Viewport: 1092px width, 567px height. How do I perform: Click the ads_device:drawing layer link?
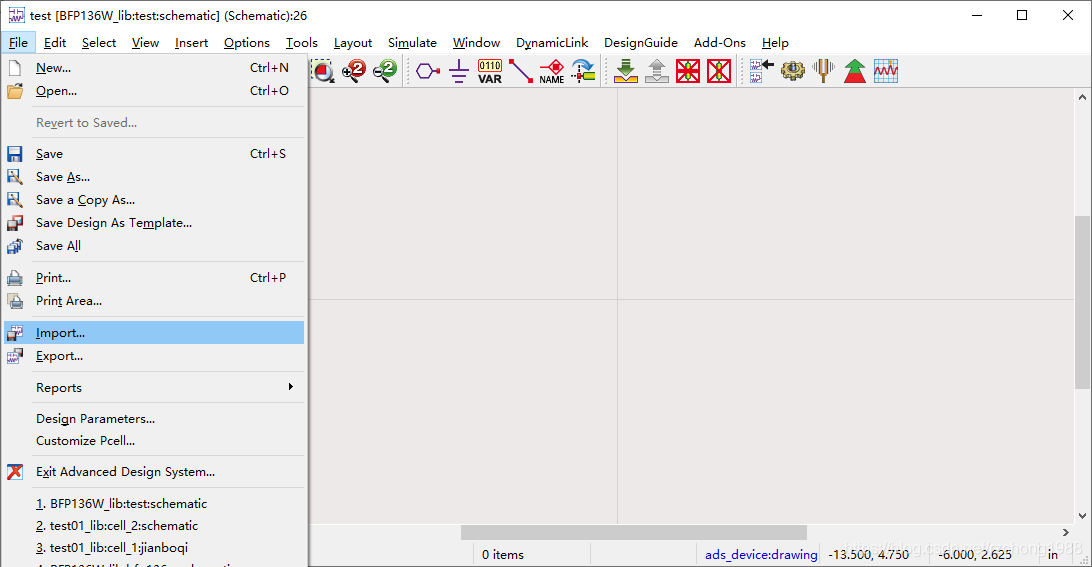point(761,554)
